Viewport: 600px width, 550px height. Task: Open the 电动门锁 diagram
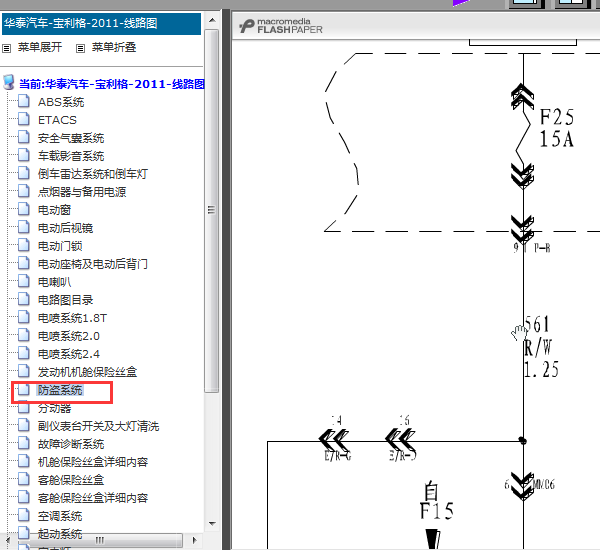[60, 246]
